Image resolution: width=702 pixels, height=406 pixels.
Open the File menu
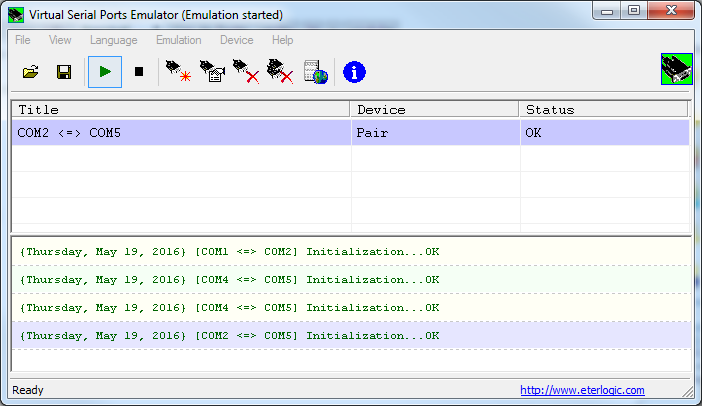[x=23, y=40]
